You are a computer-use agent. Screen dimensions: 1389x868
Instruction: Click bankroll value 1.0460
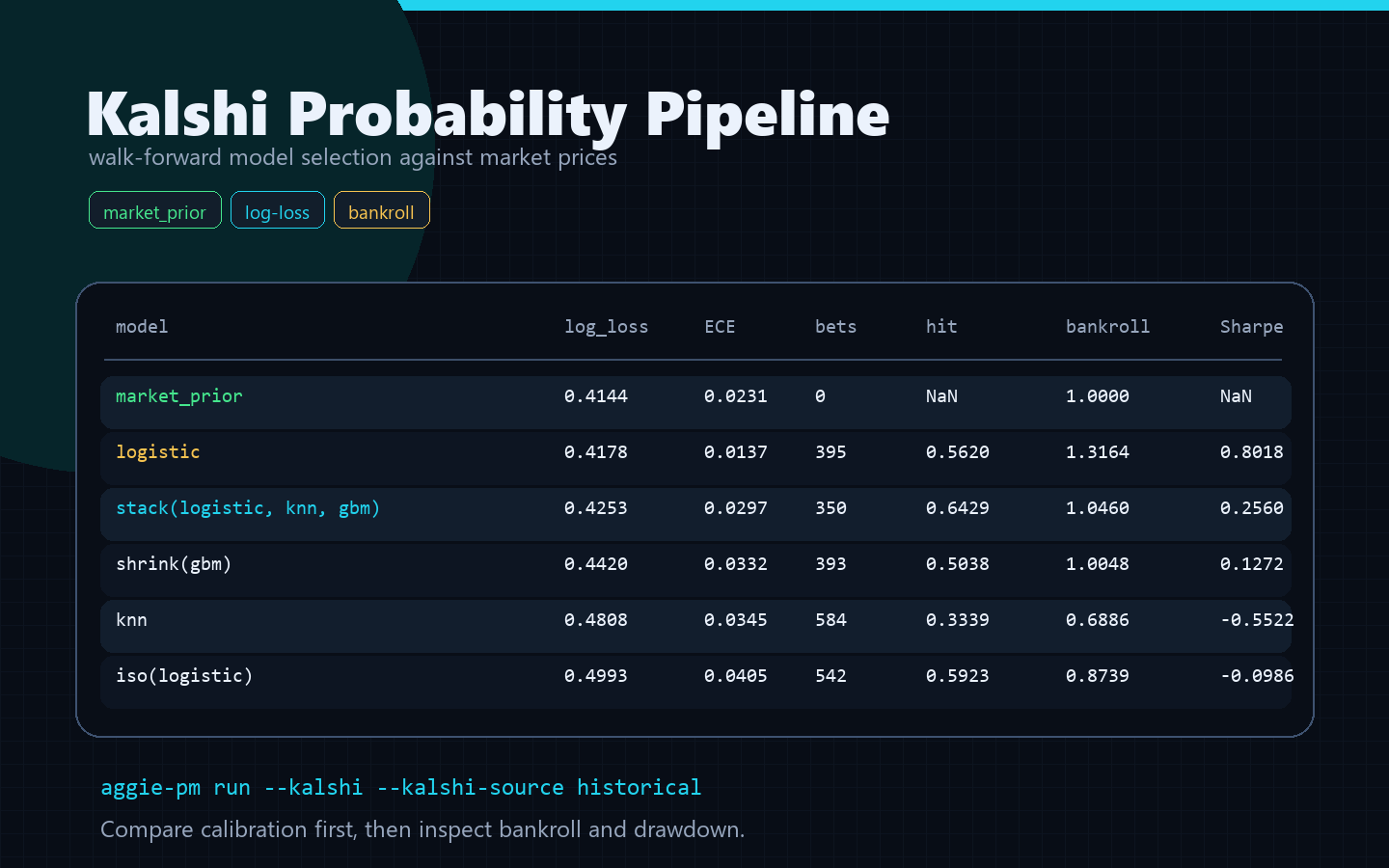tap(1098, 508)
